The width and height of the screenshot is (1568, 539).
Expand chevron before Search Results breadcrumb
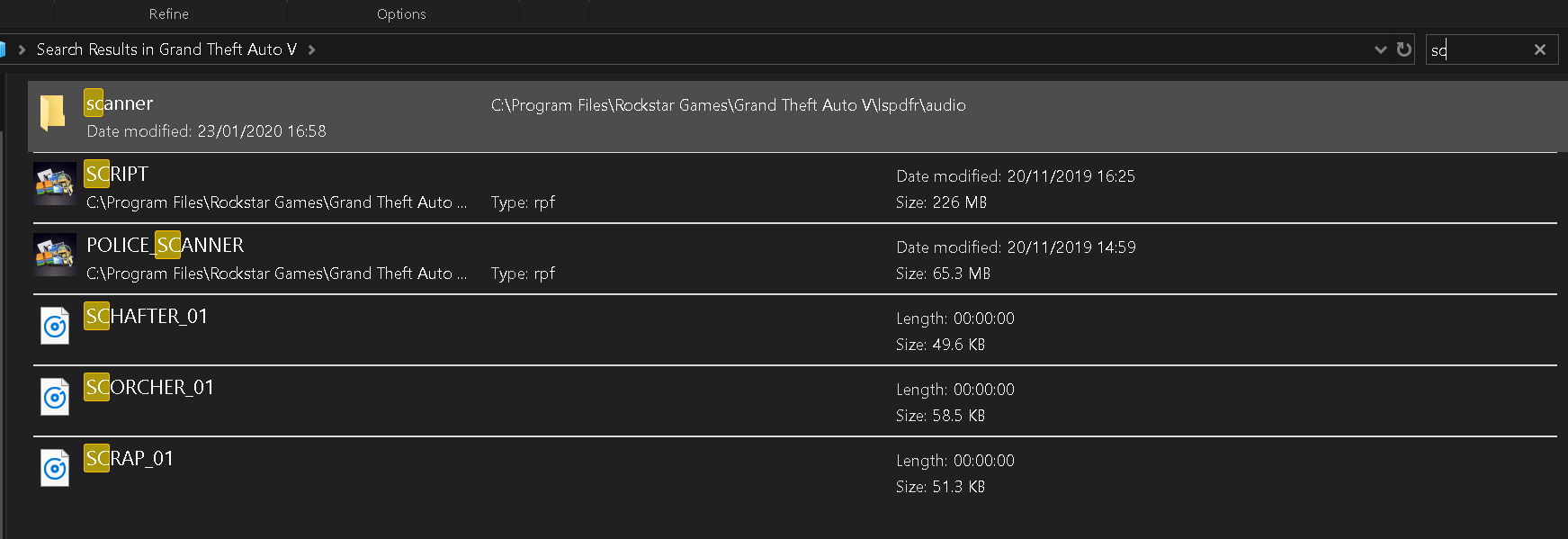click(22, 49)
